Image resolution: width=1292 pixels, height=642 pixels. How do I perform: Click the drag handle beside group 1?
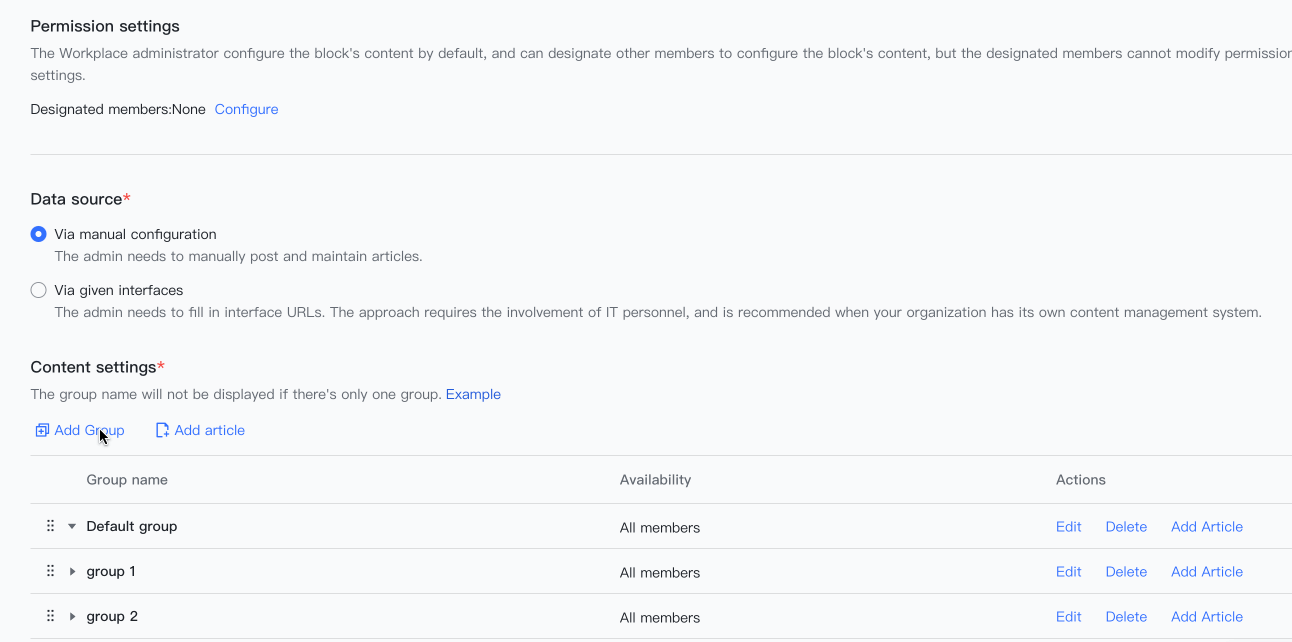point(50,570)
